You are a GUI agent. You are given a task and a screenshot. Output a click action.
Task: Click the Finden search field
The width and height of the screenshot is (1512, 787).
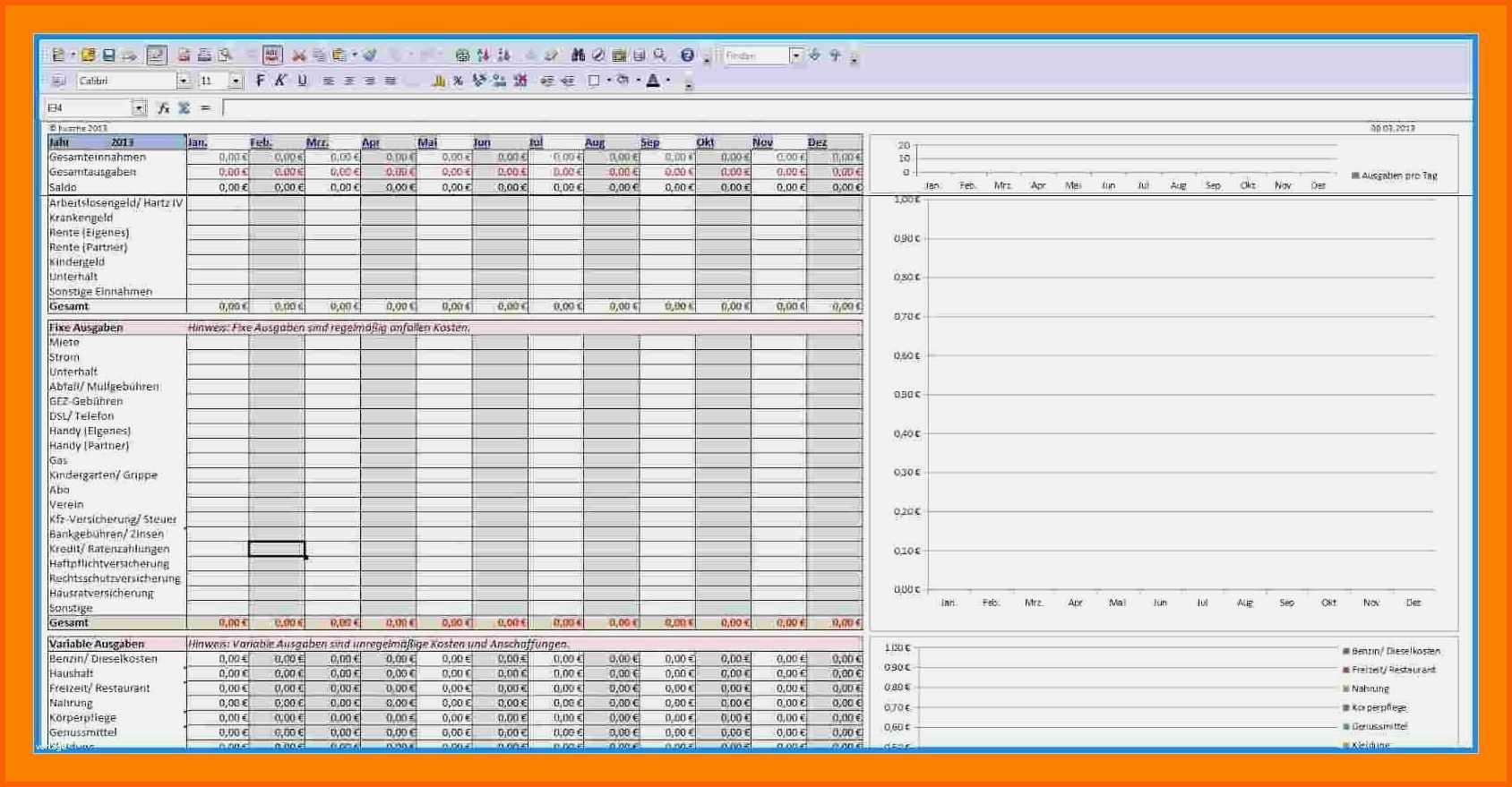[756, 56]
